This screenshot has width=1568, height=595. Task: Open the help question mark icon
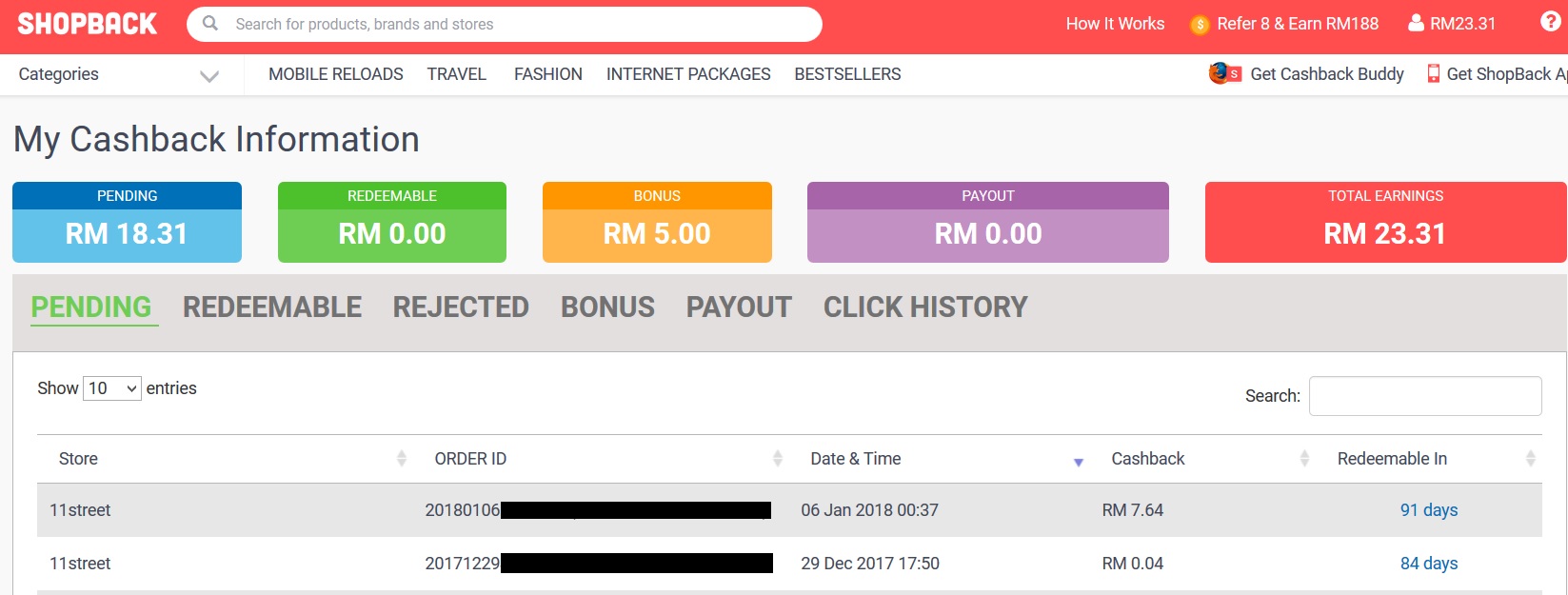pos(1550,22)
